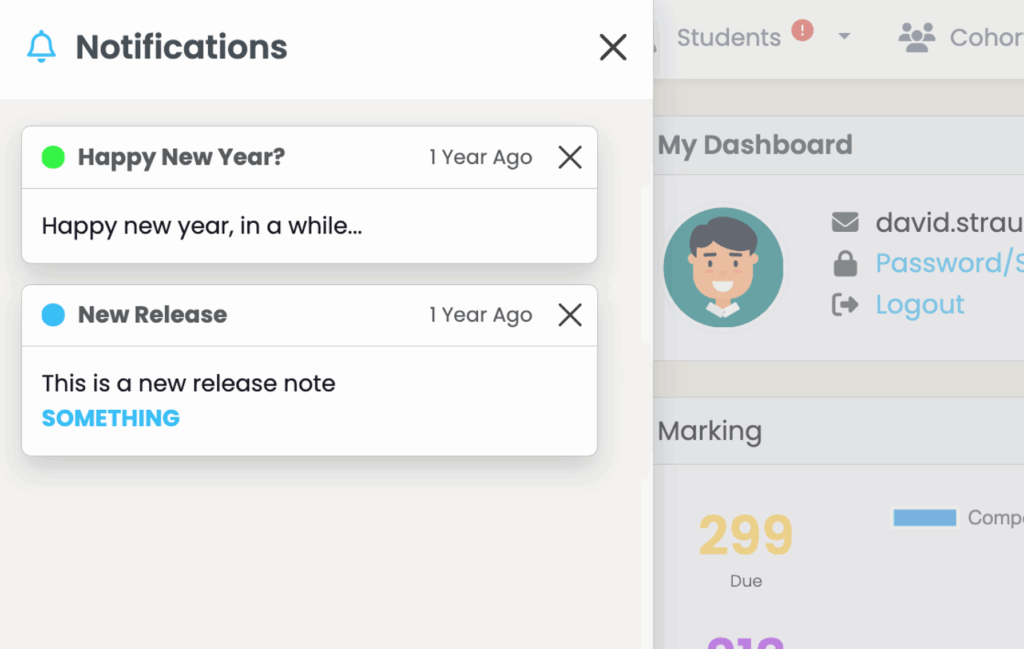Click the password lock icon
This screenshot has width=1024, height=649.
coord(845,264)
